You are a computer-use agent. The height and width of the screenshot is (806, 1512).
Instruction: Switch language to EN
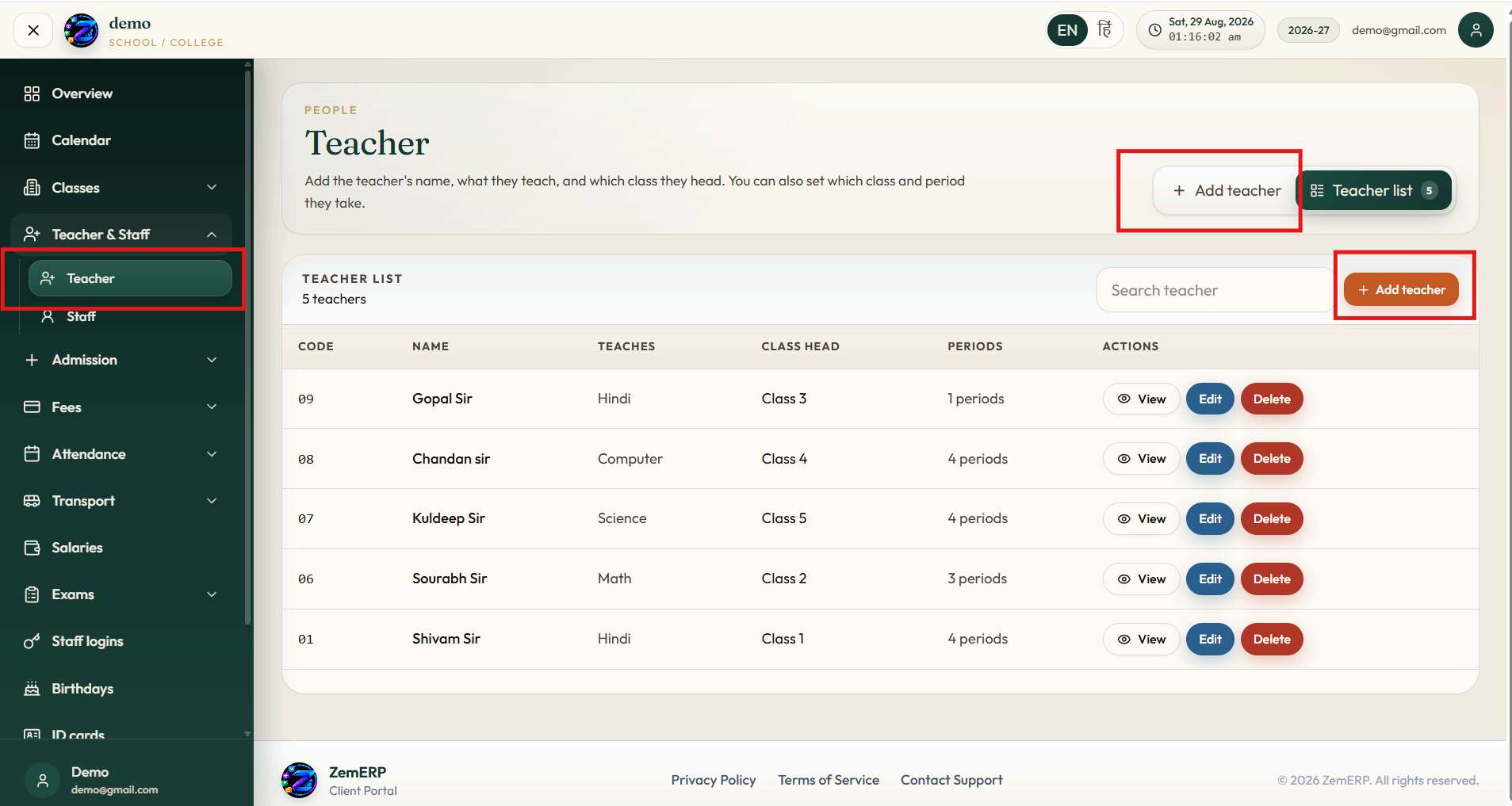tap(1067, 30)
